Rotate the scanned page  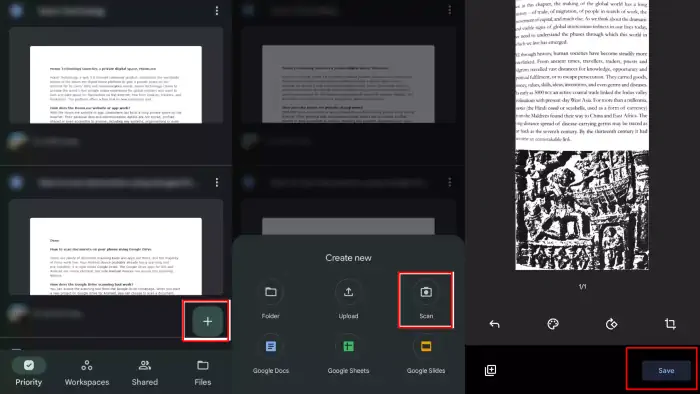612,324
